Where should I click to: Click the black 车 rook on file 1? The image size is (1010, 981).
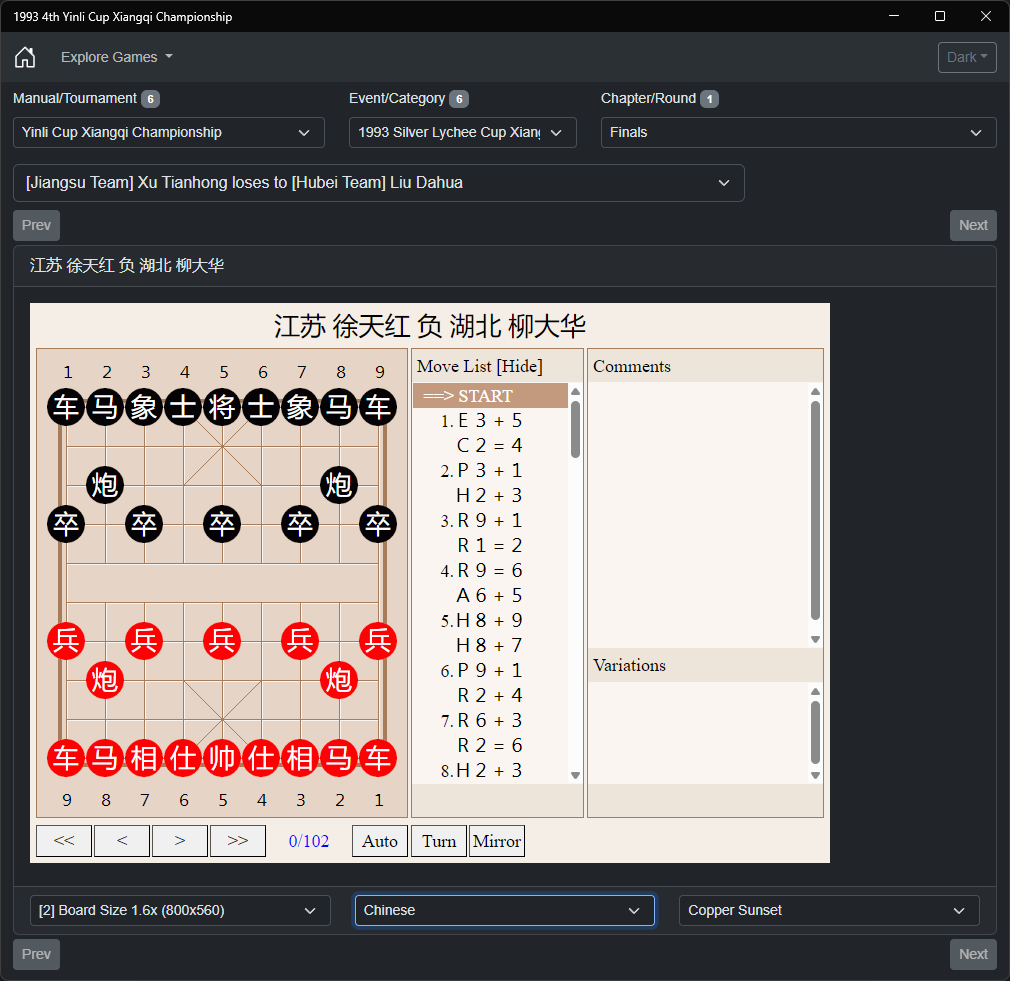click(x=66, y=407)
